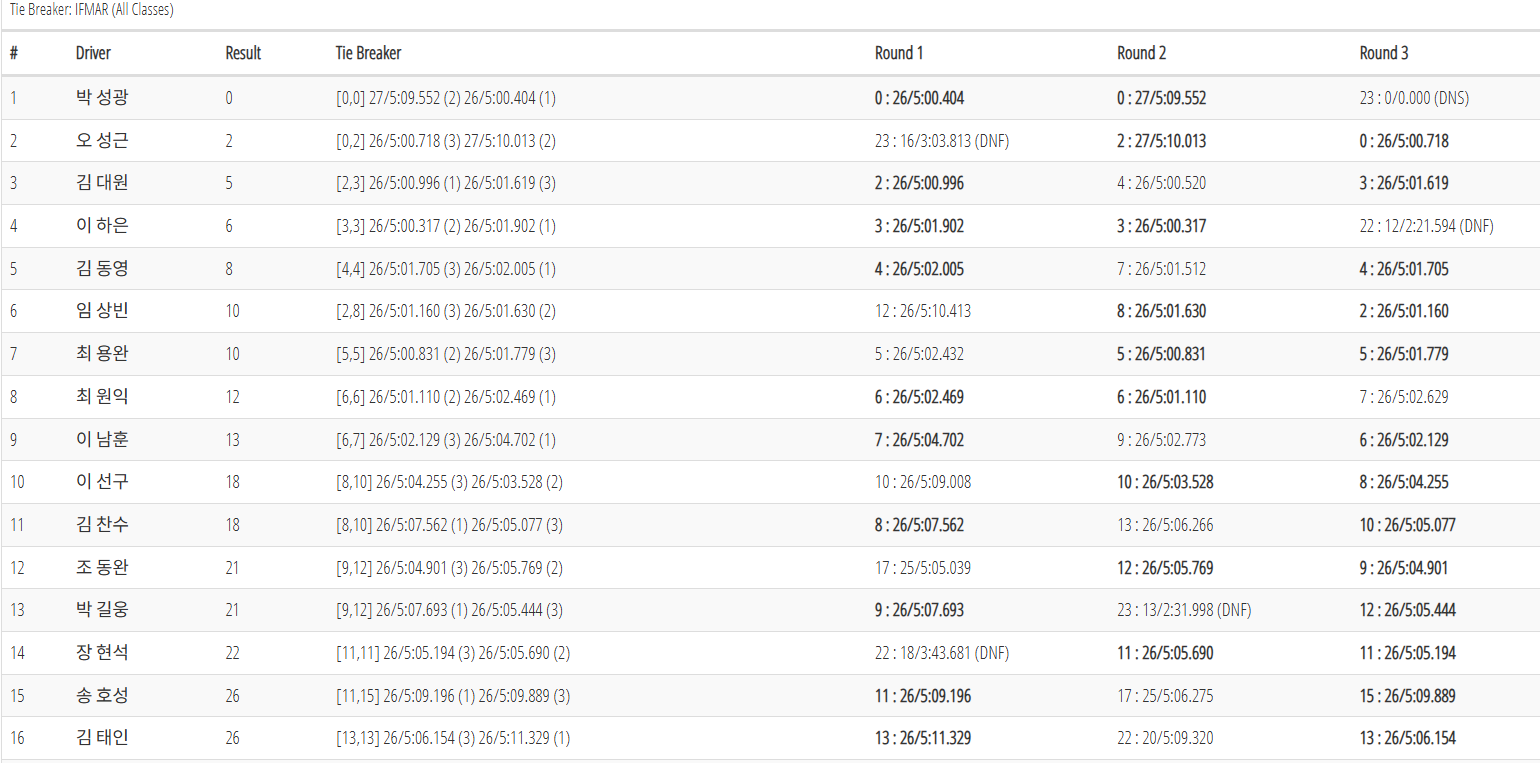Screen dimensions: 1540x763
Task: Select driver 김 대원 name
Action: pyautogui.click(x=102, y=183)
